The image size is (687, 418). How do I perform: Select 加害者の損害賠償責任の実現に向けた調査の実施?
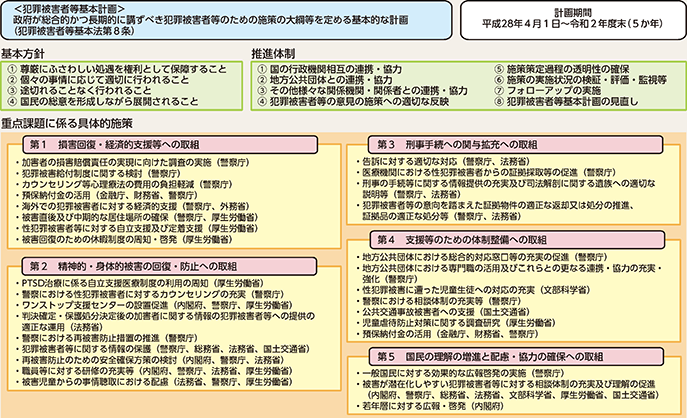click(133, 162)
